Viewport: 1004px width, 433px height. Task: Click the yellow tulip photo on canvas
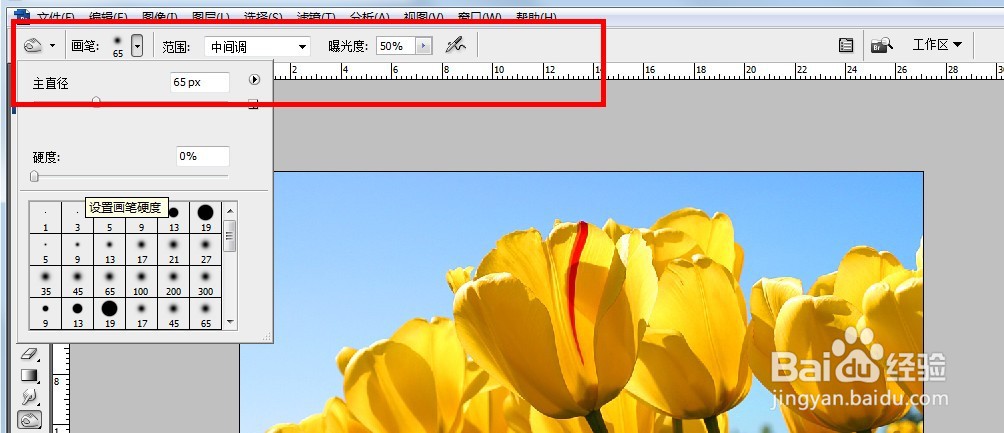click(x=581, y=302)
